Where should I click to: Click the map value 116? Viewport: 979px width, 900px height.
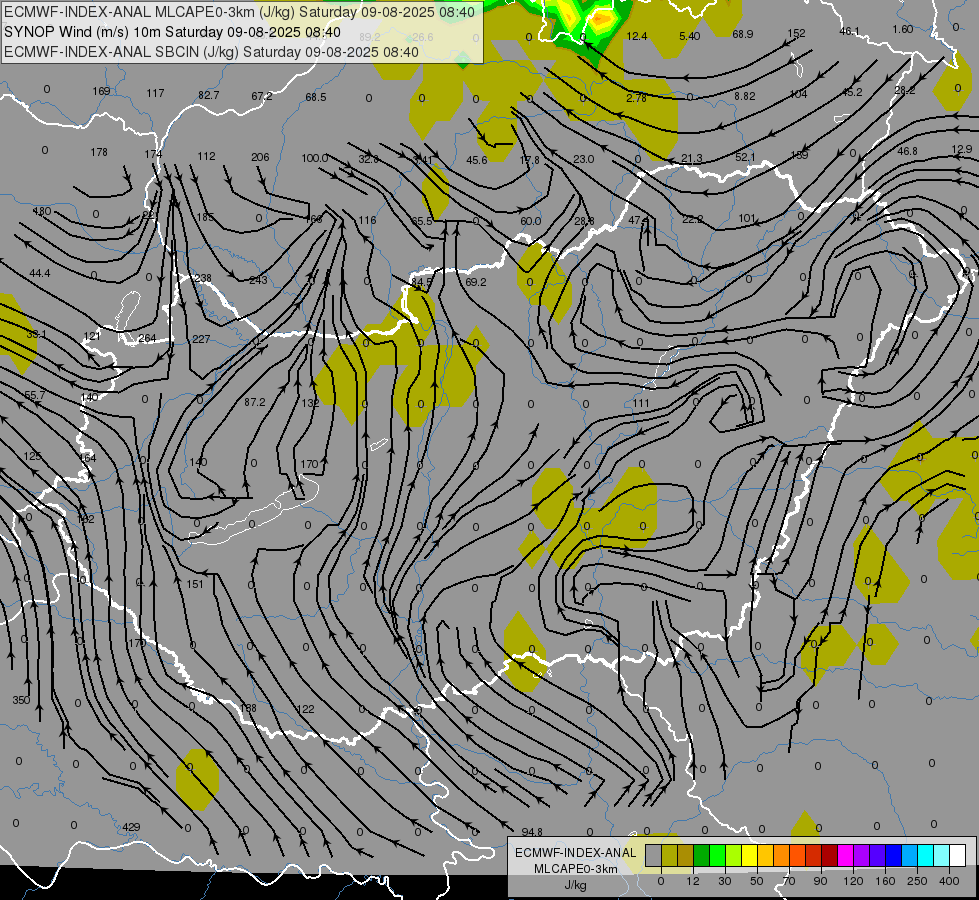[x=367, y=220]
